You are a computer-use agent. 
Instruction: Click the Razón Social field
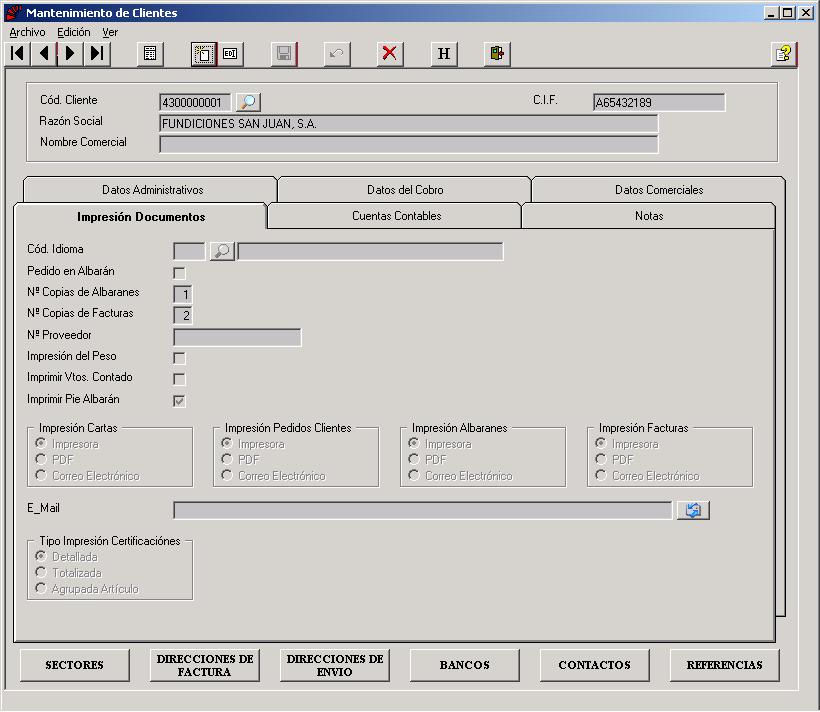tap(408, 123)
